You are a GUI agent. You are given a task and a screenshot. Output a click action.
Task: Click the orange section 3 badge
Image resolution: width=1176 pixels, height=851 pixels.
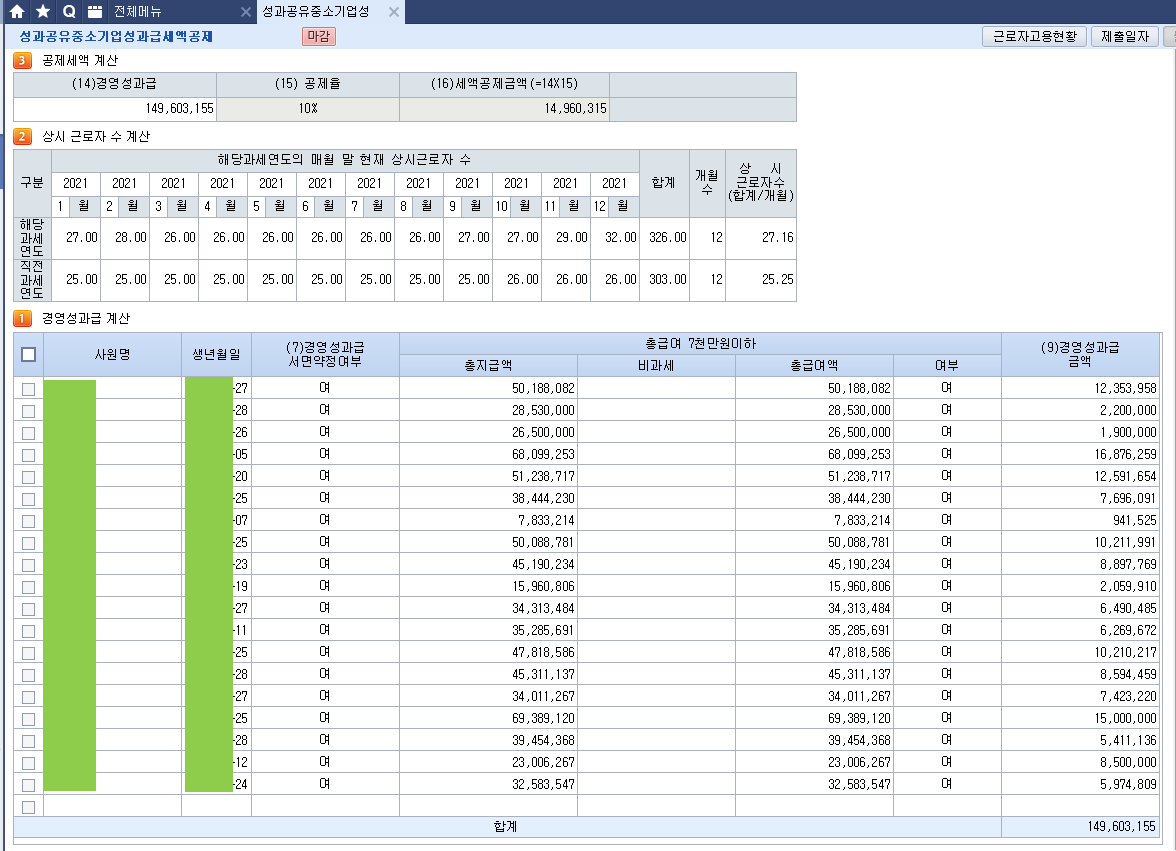coord(22,61)
